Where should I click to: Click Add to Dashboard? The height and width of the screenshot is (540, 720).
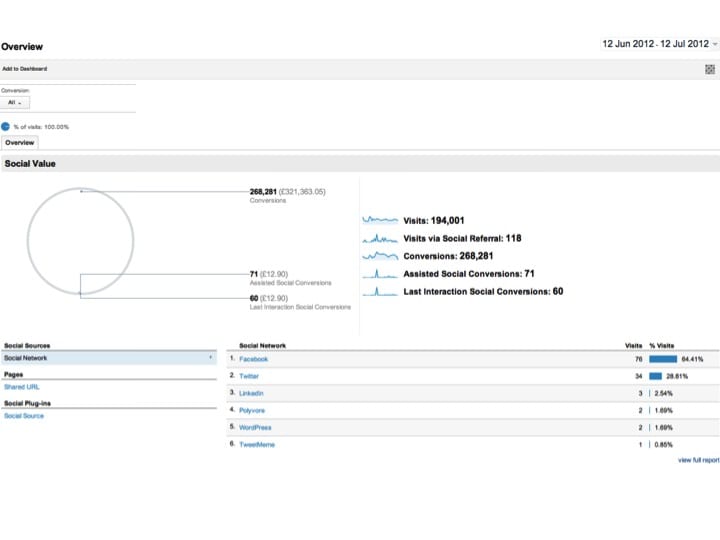(x=24, y=69)
